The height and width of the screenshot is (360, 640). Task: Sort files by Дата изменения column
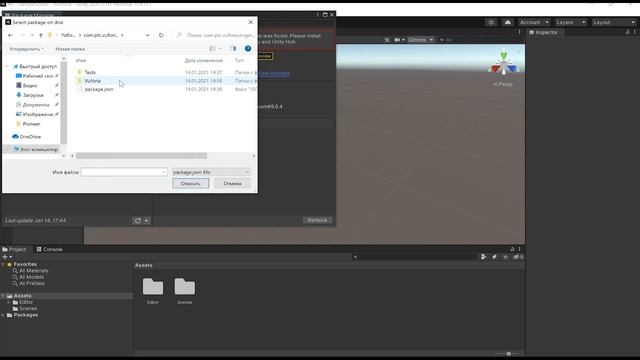[x=204, y=60]
